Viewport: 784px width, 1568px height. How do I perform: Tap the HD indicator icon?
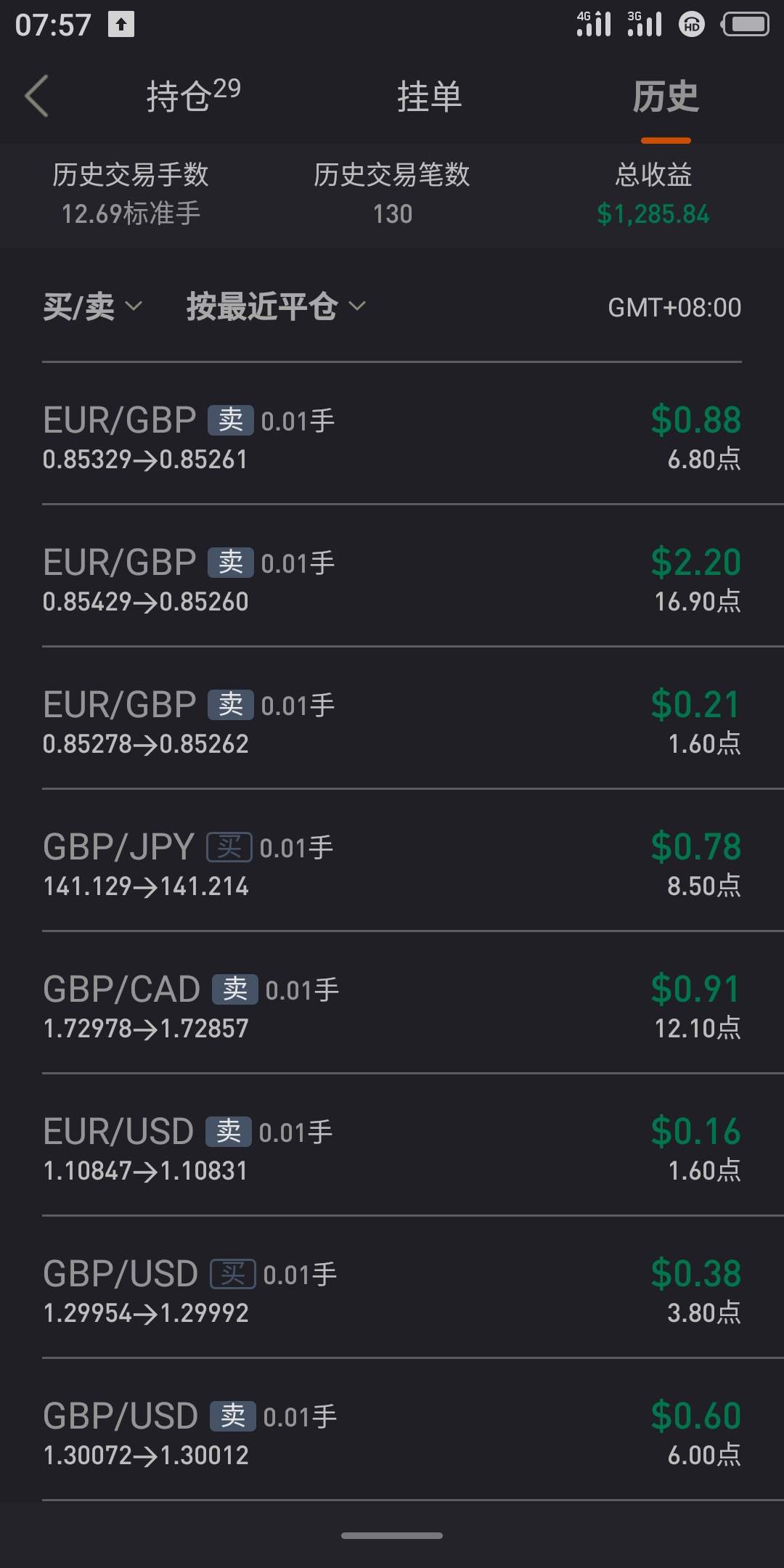click(x=692, y=25)
